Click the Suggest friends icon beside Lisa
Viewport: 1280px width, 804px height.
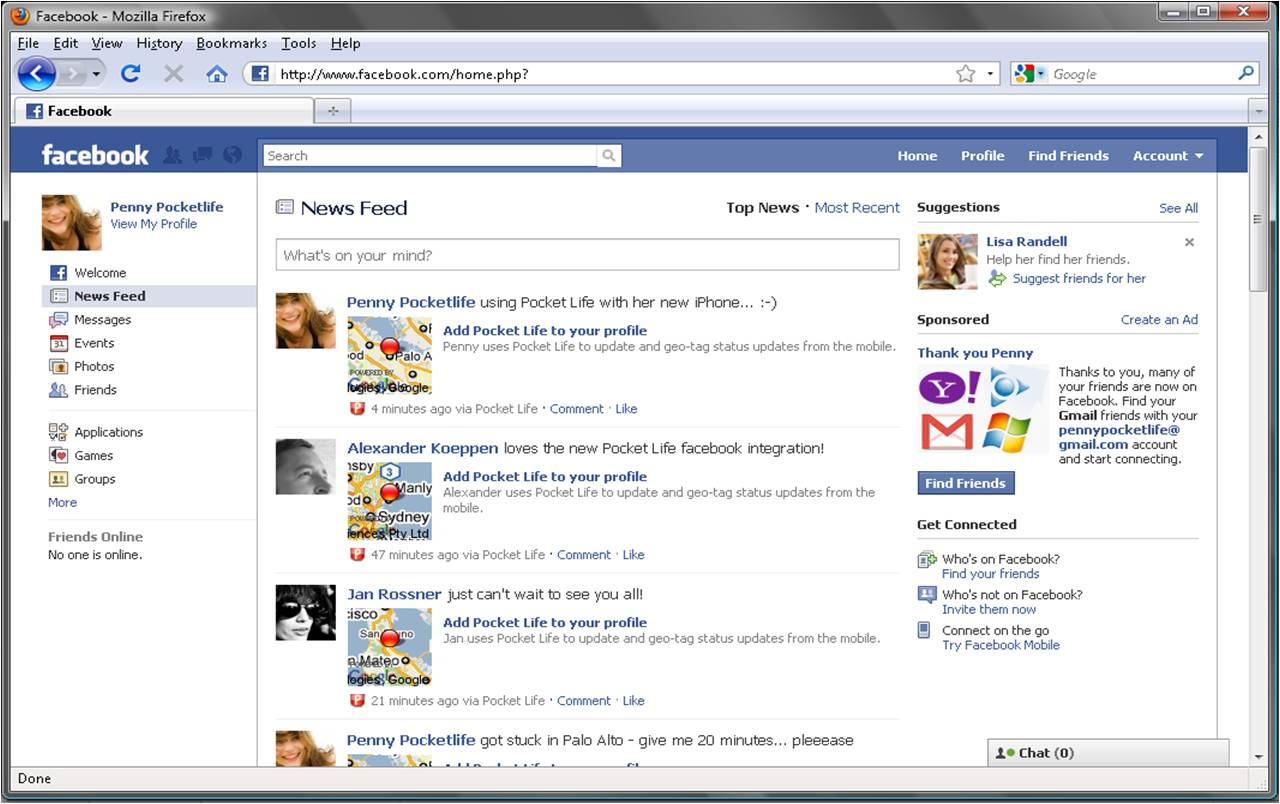point(997,279)
